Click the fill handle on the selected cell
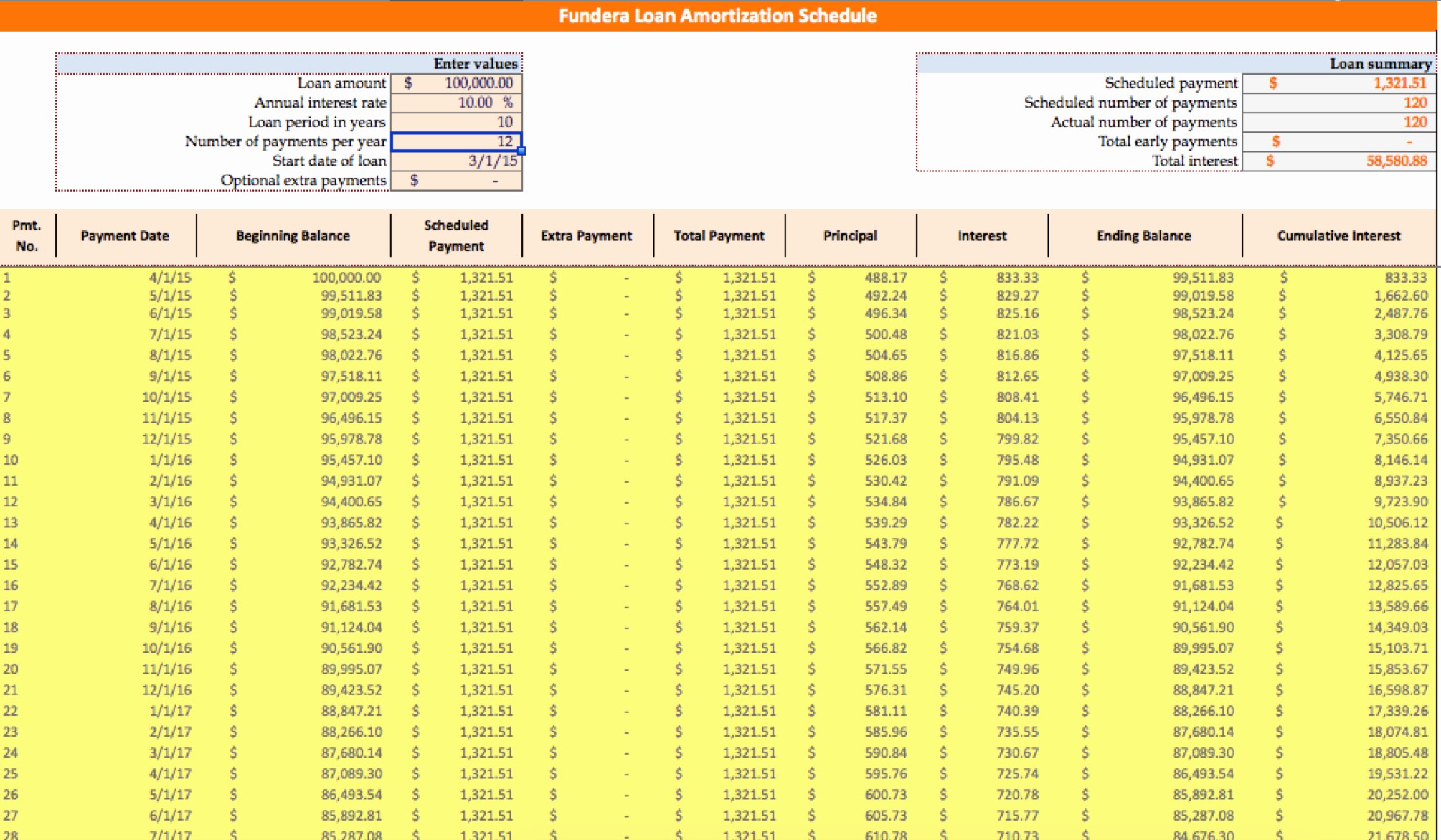The image size is (1441, 840). [521, 151]
